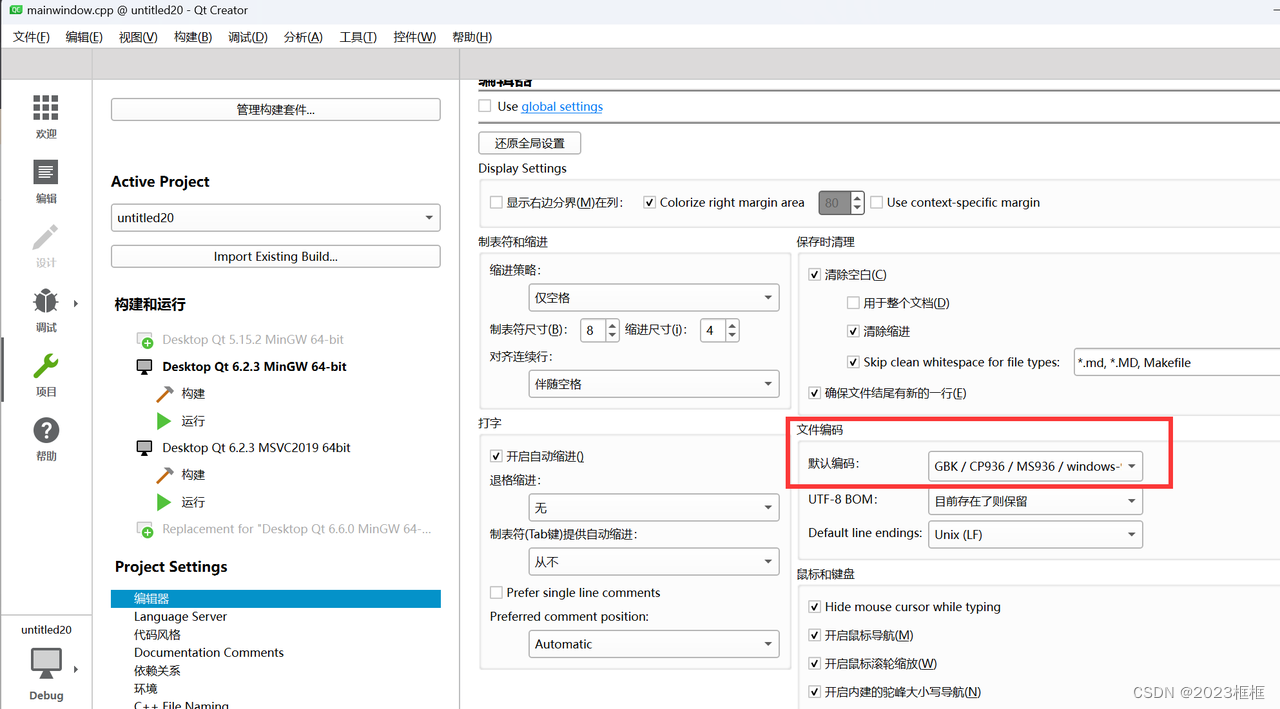The width and height of the screenshot is (1280, 709).
Task: Click the 管理构建套件... button
Action: [275, 109]
